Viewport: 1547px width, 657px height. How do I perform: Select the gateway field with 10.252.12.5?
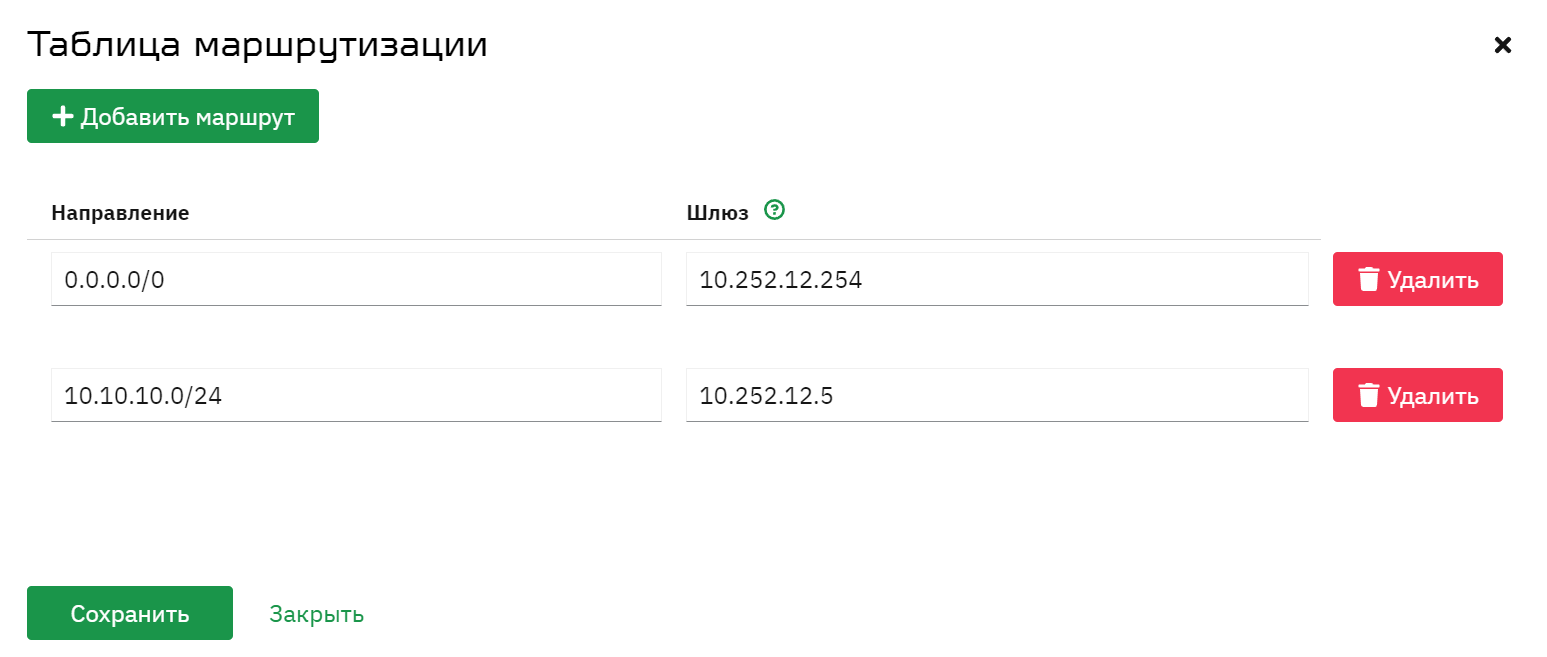997,395
